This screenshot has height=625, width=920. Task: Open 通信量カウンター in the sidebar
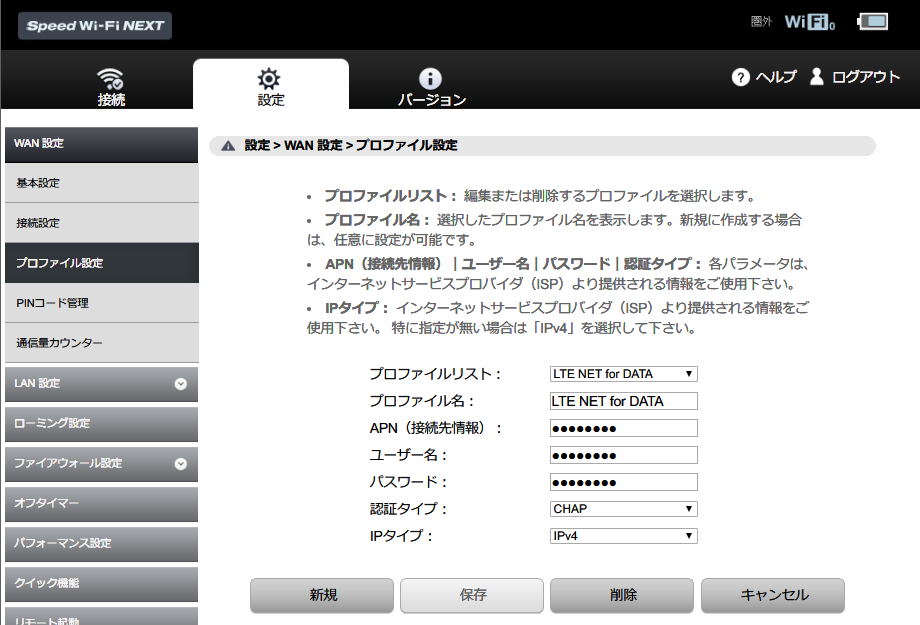[x=102, y=343]
